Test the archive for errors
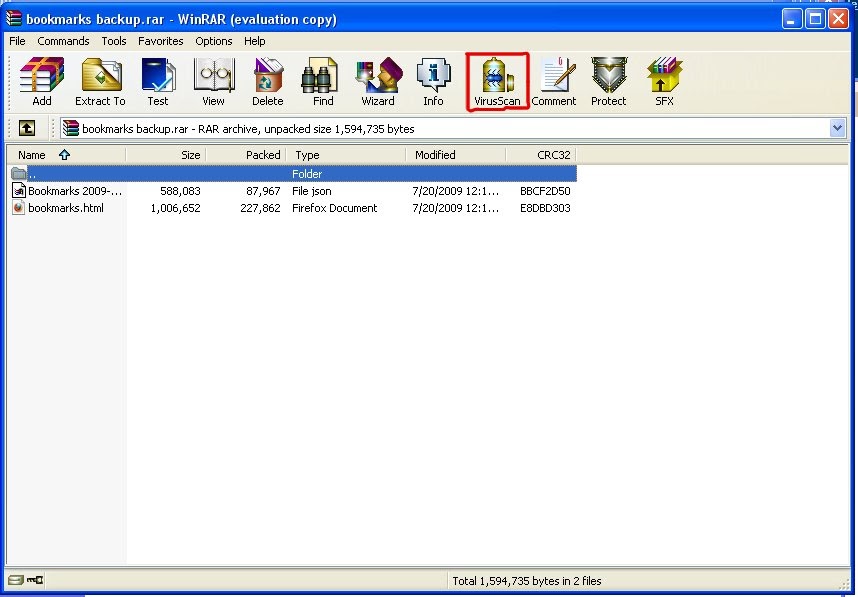 click(158, 80)
